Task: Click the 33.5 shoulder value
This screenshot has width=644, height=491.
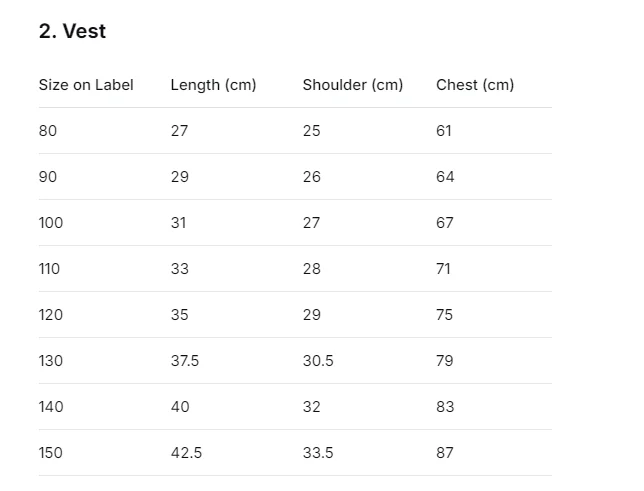Action: coord(318,453)
